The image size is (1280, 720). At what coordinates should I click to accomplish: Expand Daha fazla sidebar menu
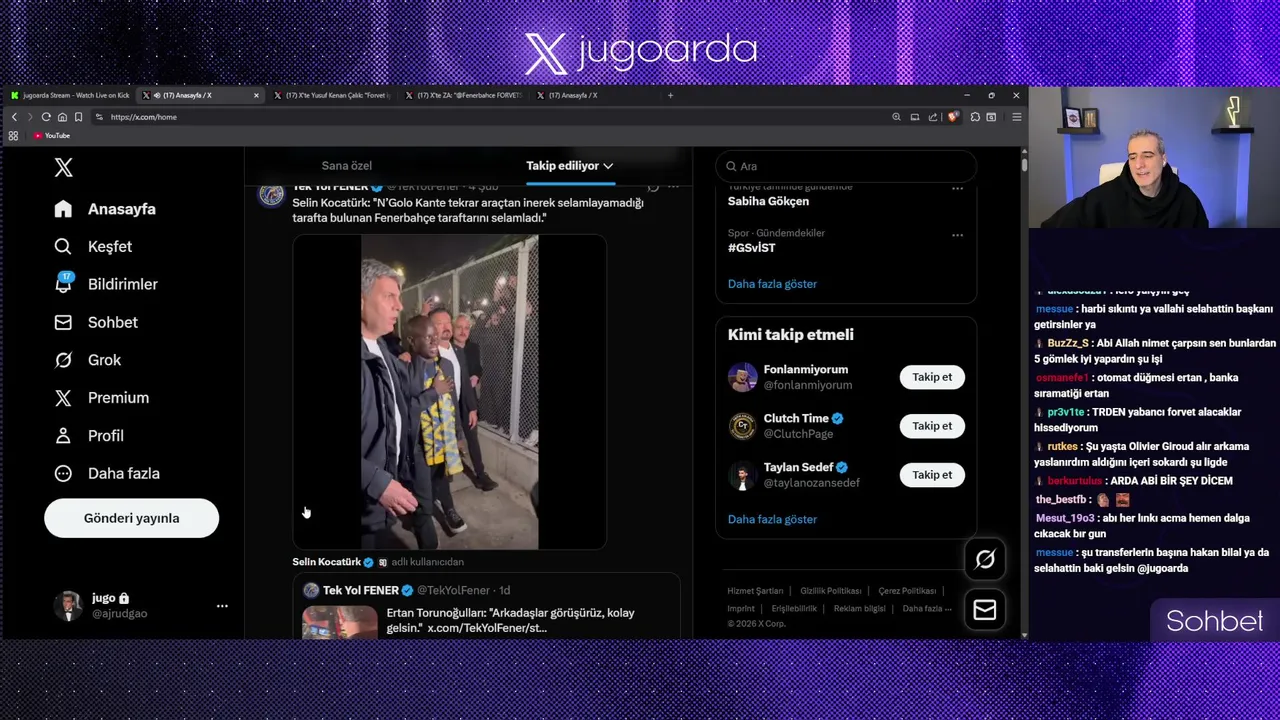pyautogui.click(x=107, y=474)
